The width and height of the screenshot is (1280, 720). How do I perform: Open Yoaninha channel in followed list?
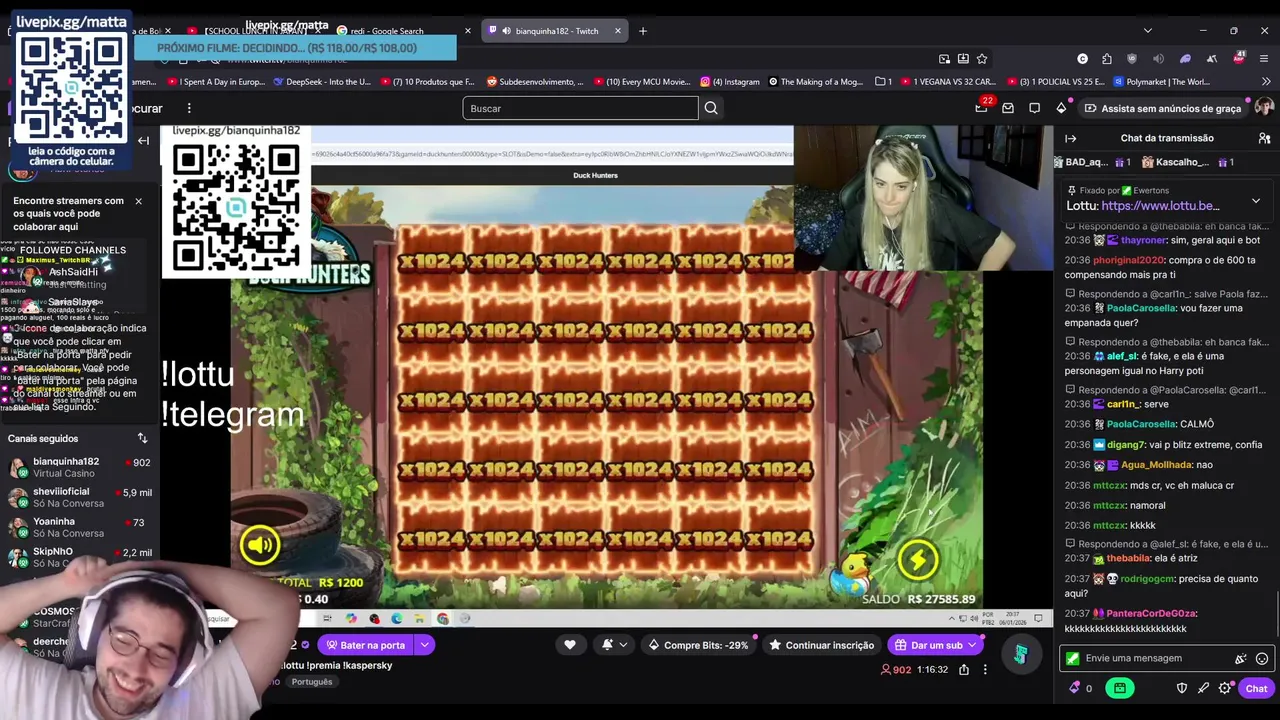coord(80,527)
